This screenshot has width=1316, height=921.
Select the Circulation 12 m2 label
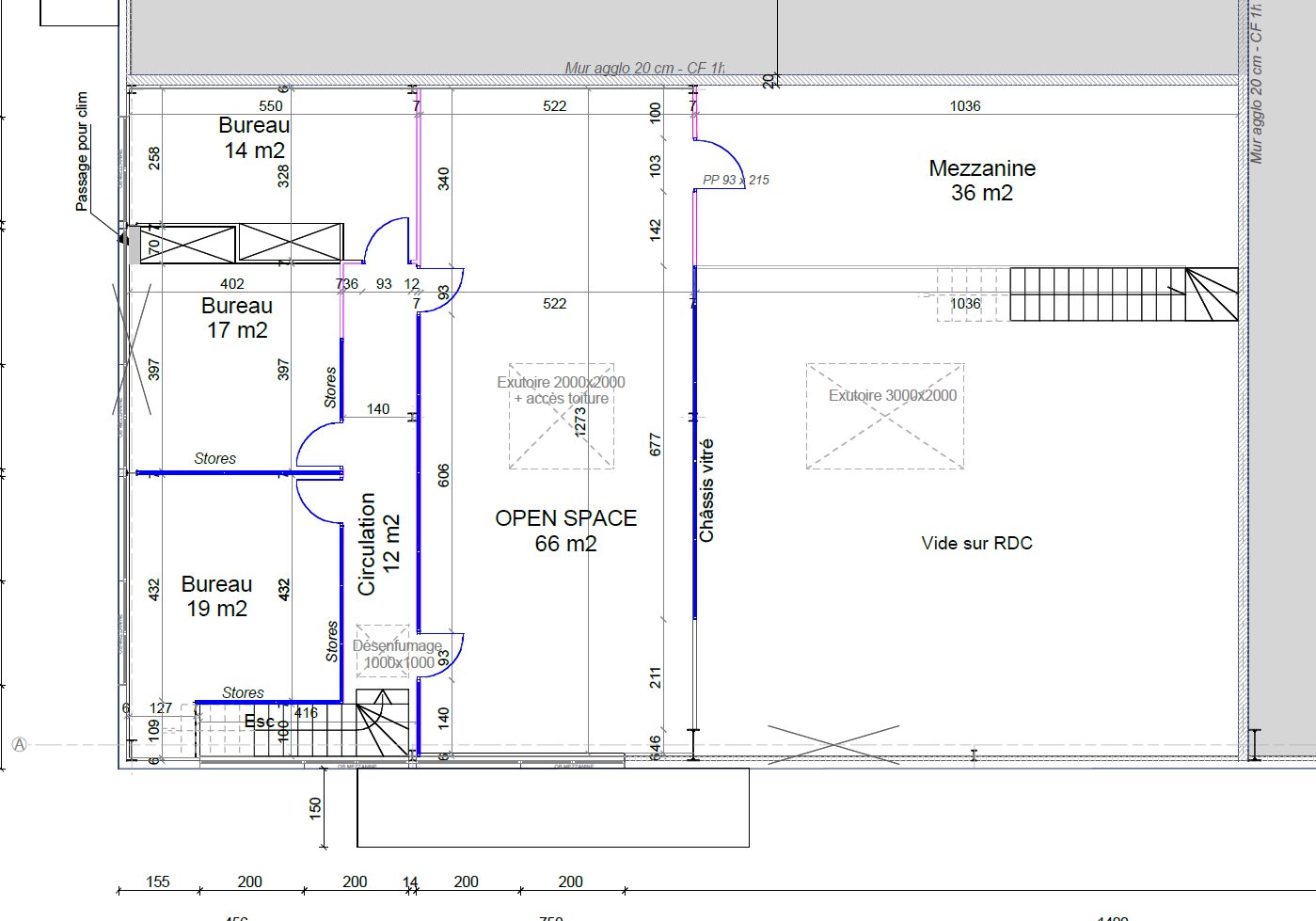click(x=379, y=544)
